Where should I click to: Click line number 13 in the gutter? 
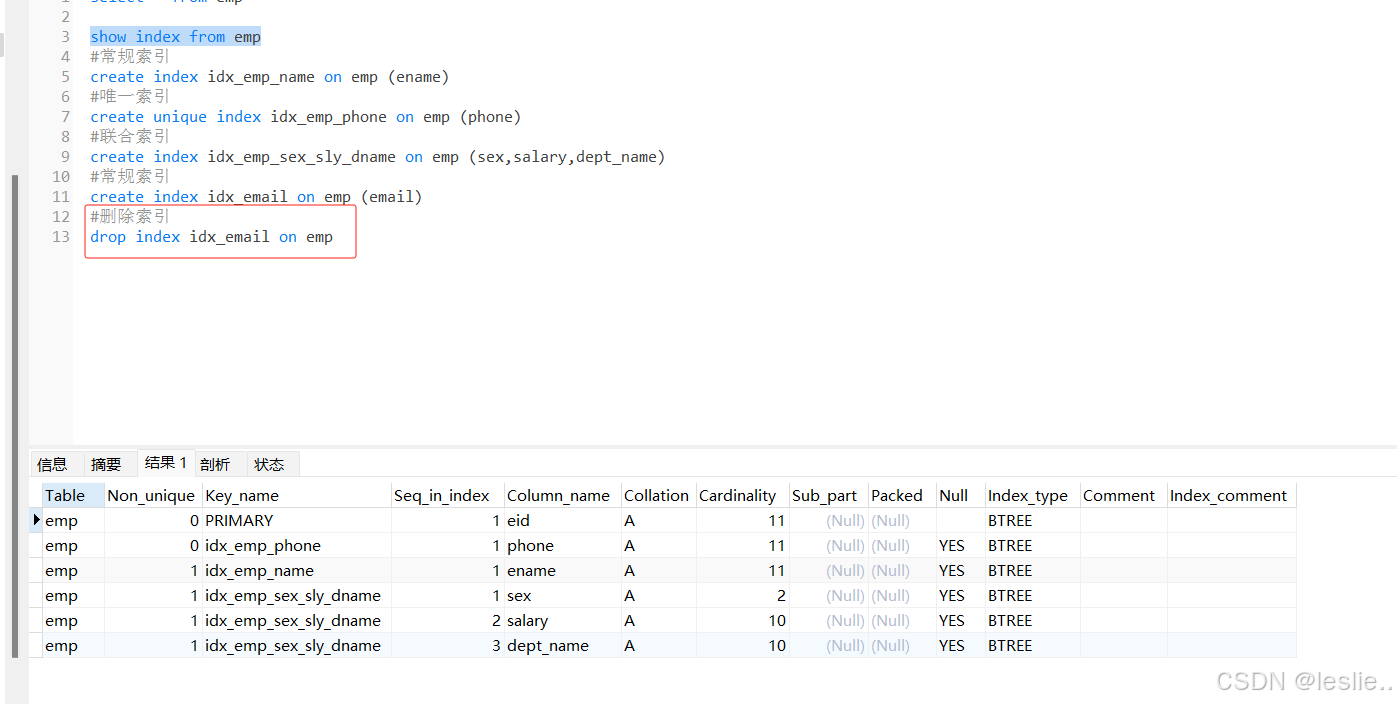point(61,237)
